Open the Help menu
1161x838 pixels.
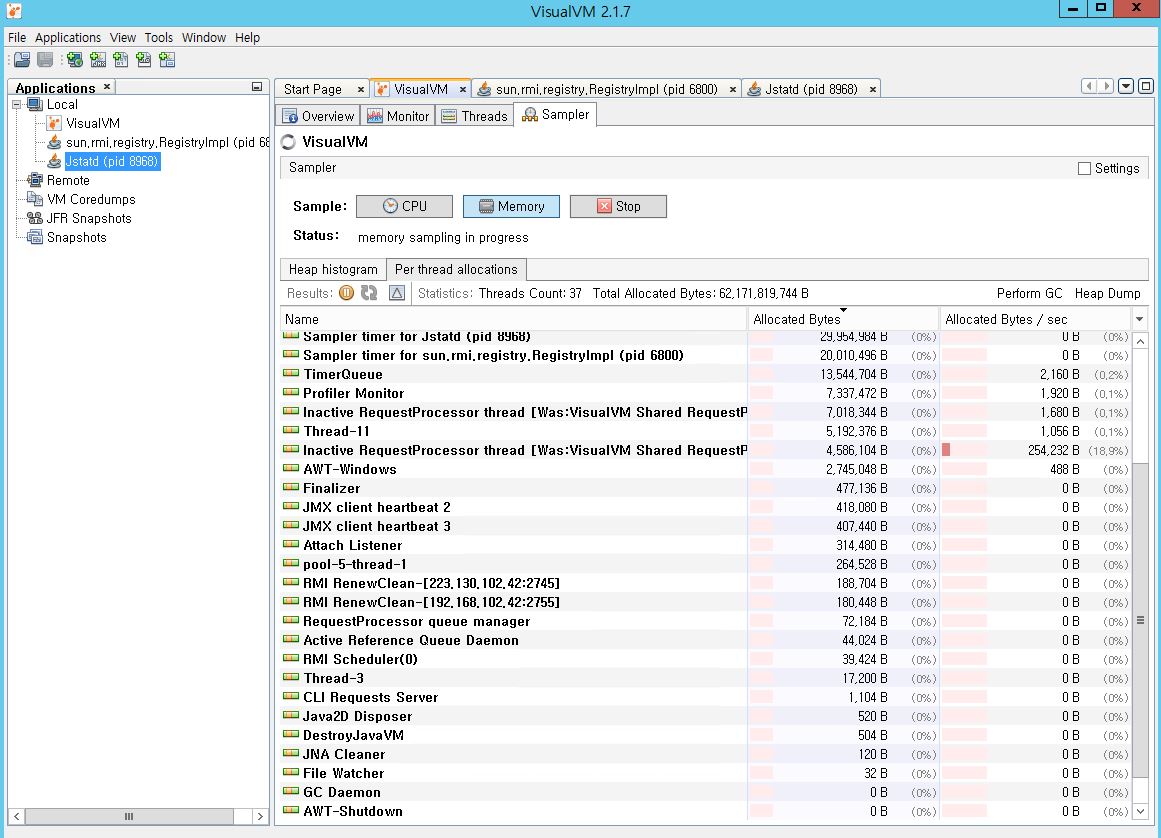pos(247,38)
